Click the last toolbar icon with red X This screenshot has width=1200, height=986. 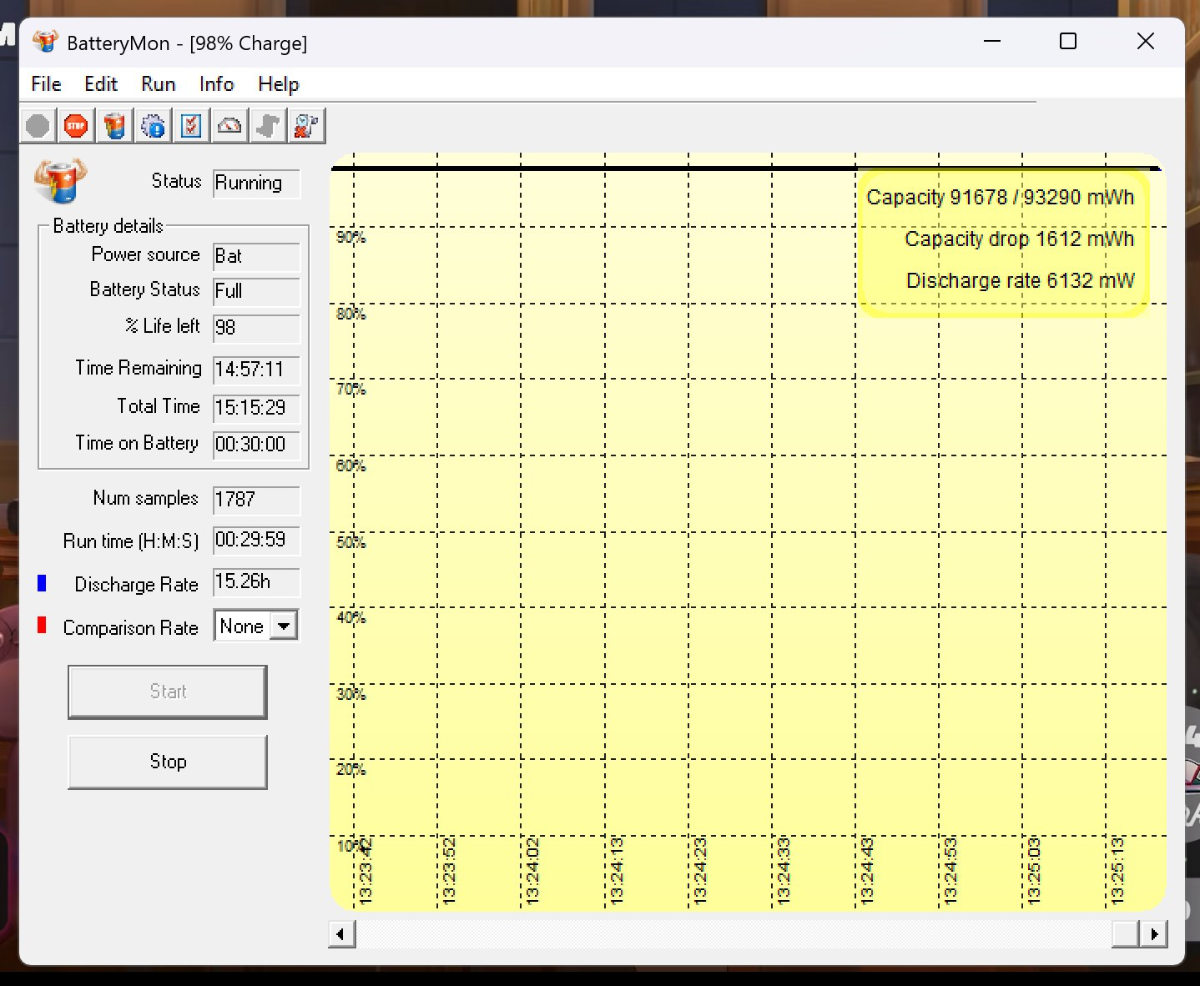click(x=306, y=126)
